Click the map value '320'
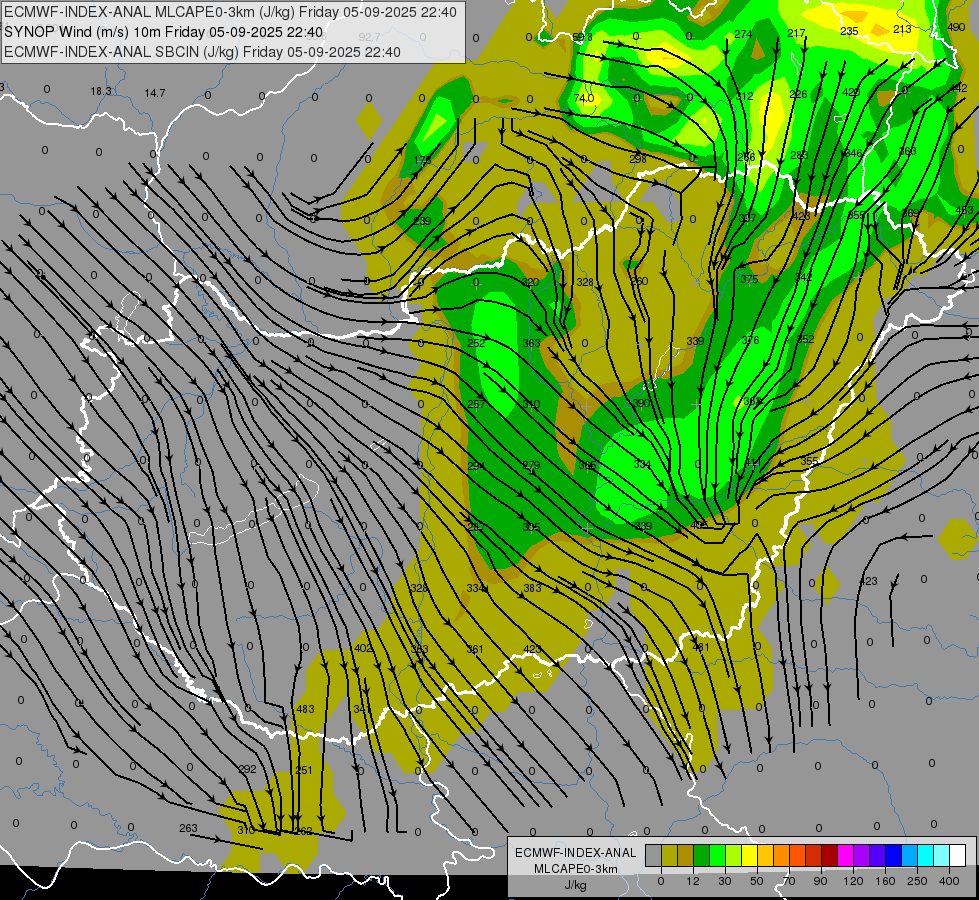This screenshot has width=979, height=900. tap(530, 282)
